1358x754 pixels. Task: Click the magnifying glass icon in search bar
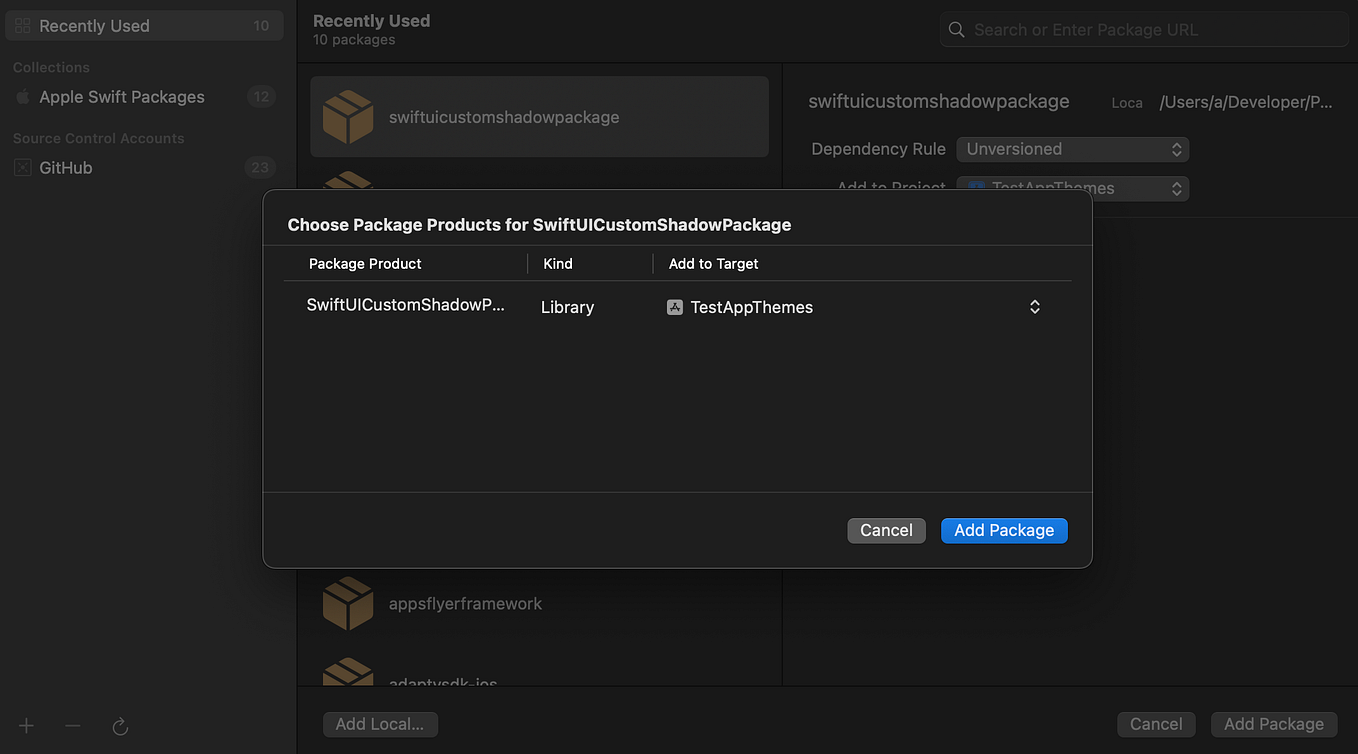957,30
